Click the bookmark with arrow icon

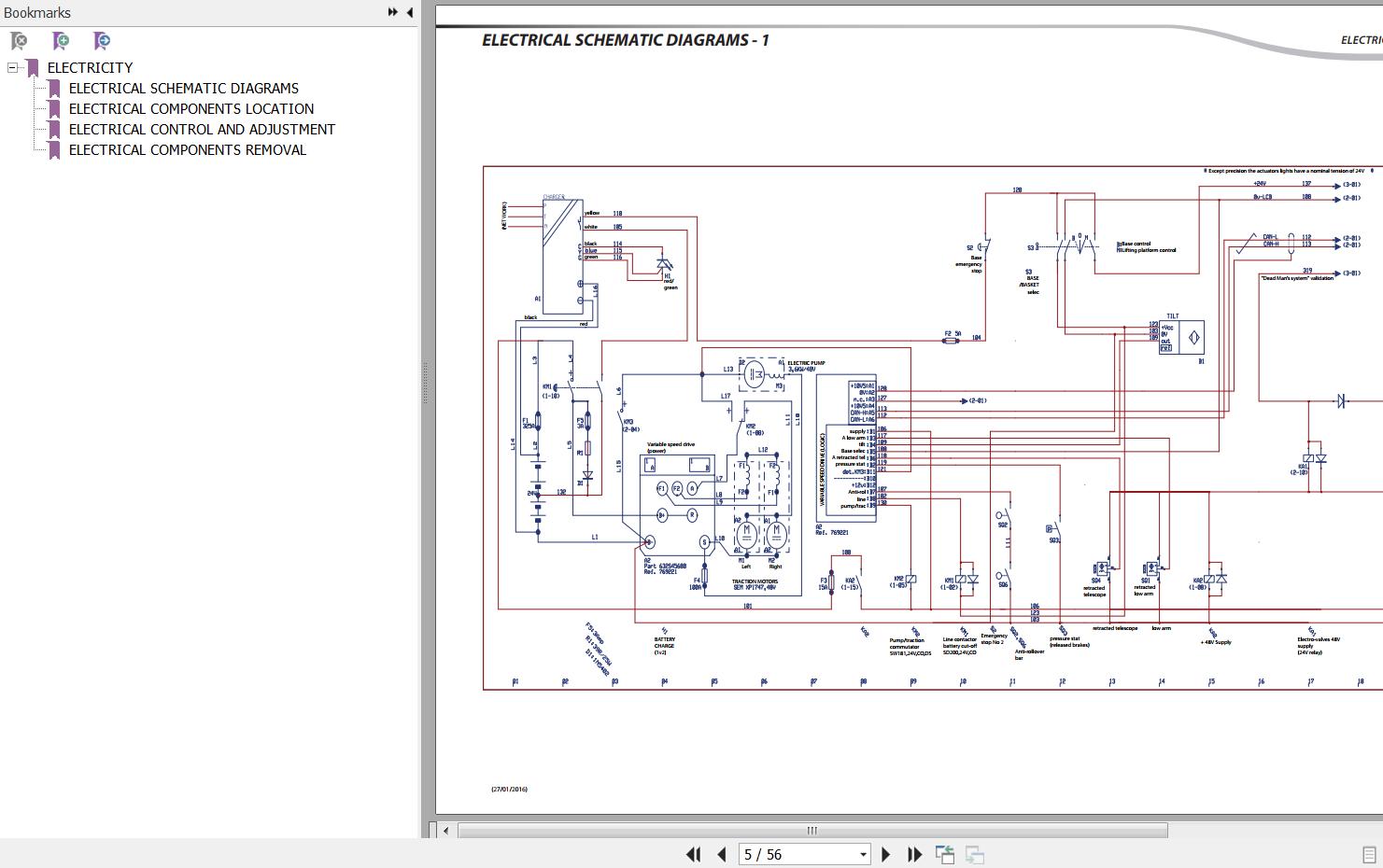point(102,41)
